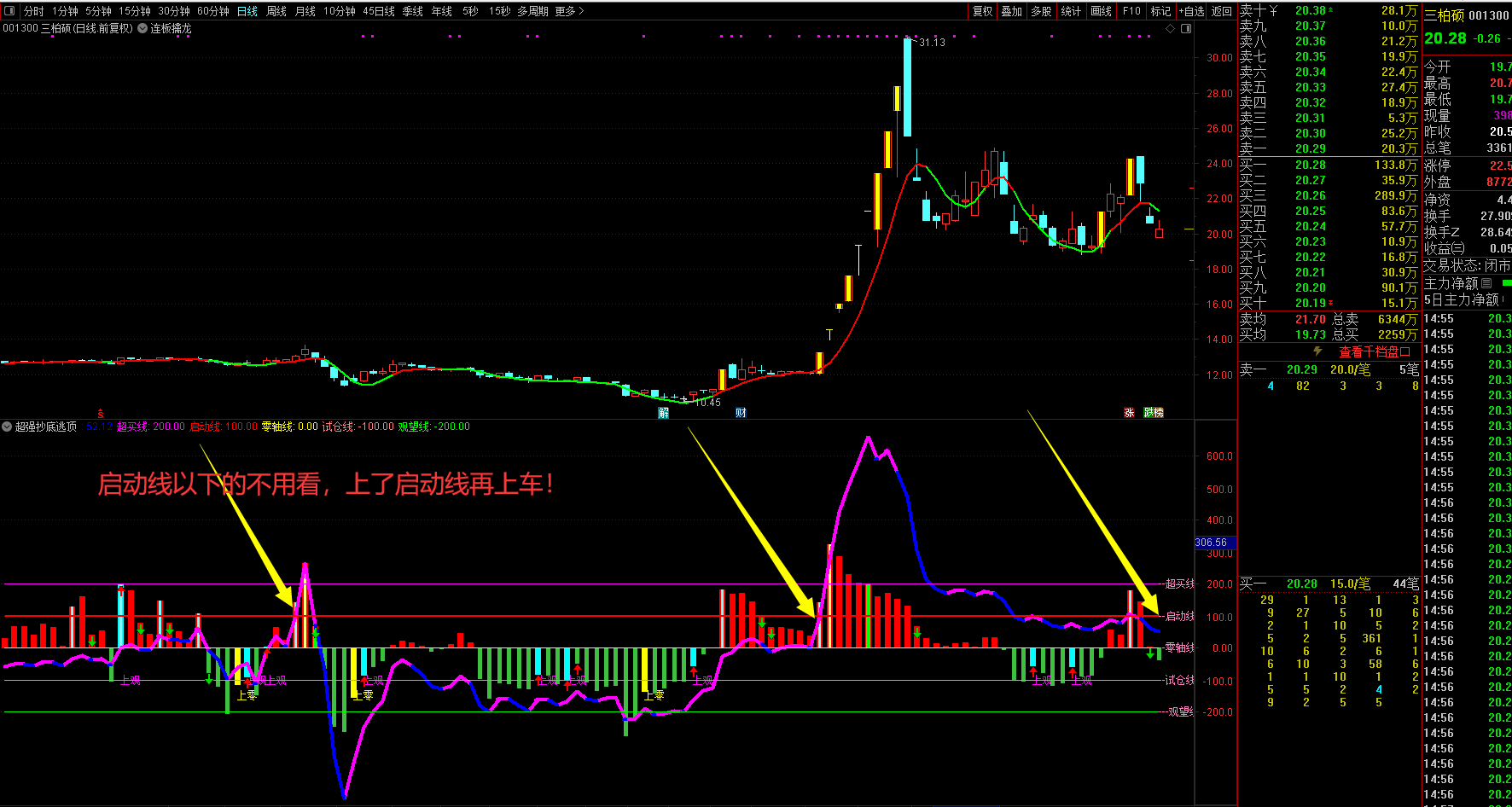Select the 10分钟 period tab
Screen dimensions: 1512x807
tap(340, 11)
